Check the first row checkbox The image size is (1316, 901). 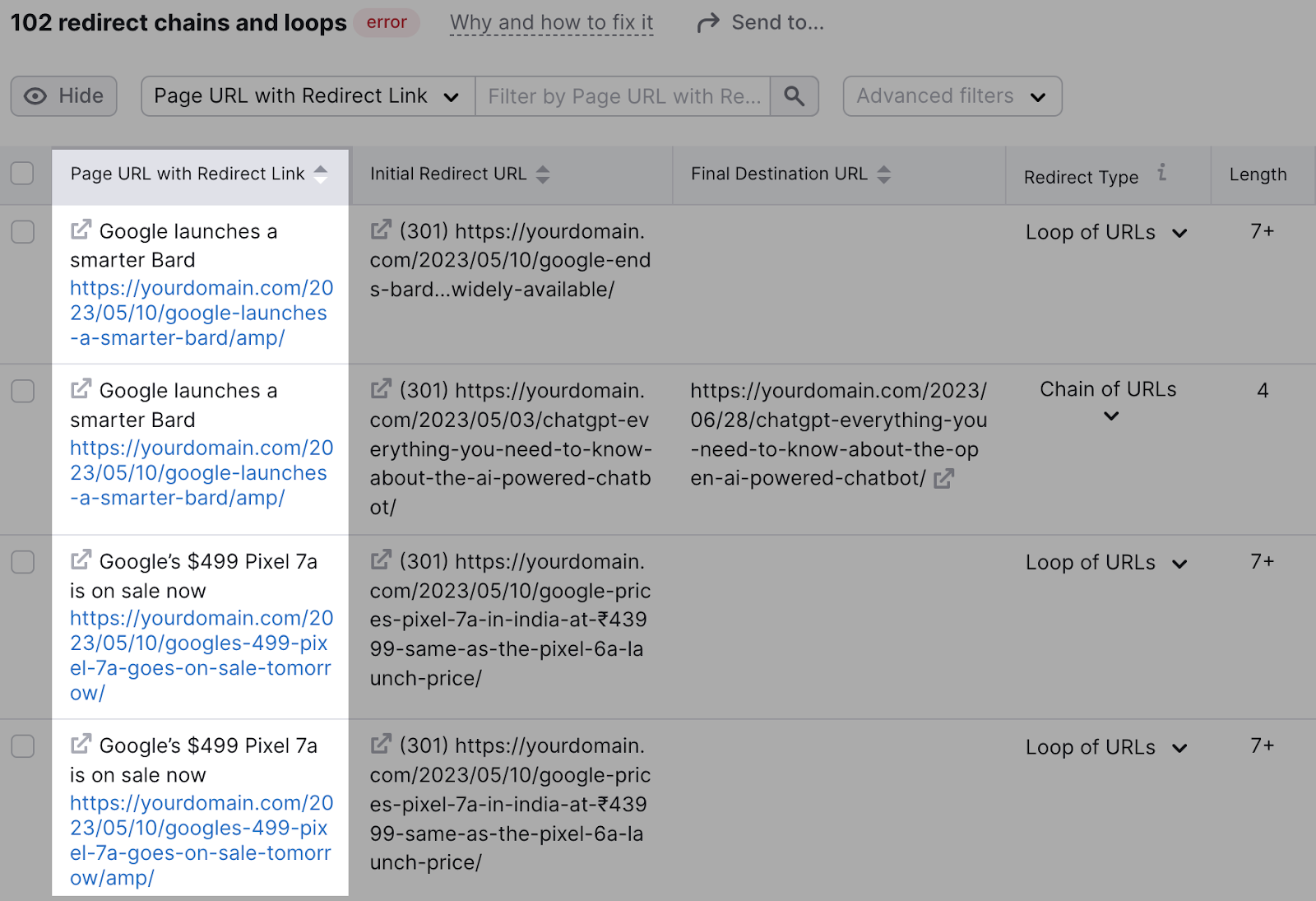pyautogui.click(x=22, y=232)
